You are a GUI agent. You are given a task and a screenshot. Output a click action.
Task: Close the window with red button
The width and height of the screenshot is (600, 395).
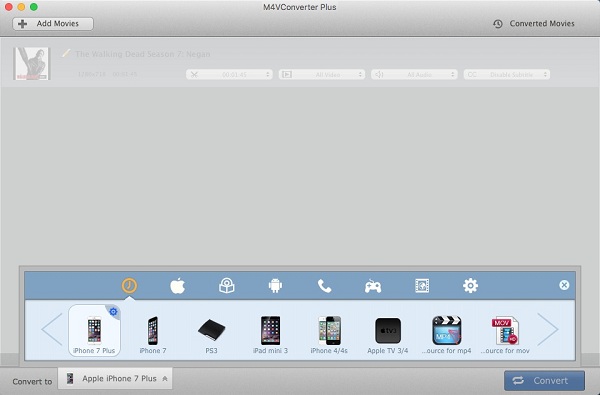click(x=8, y=7)
